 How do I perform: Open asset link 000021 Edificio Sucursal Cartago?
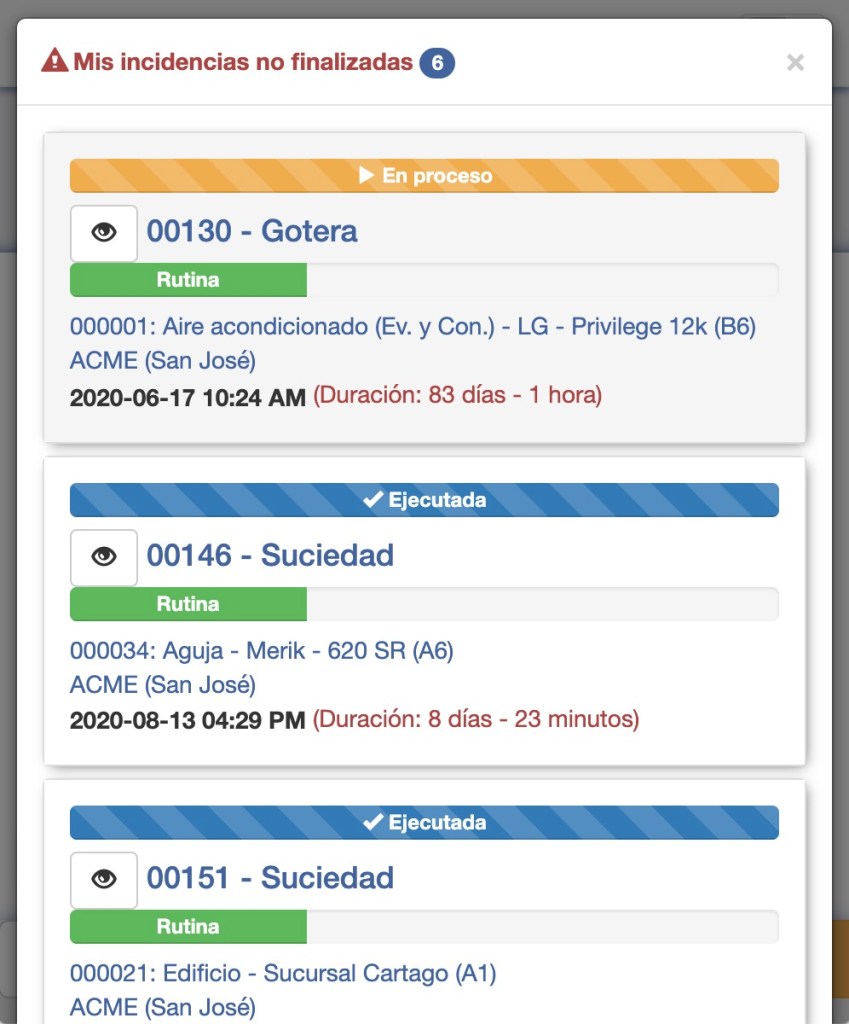coord(283,973)
